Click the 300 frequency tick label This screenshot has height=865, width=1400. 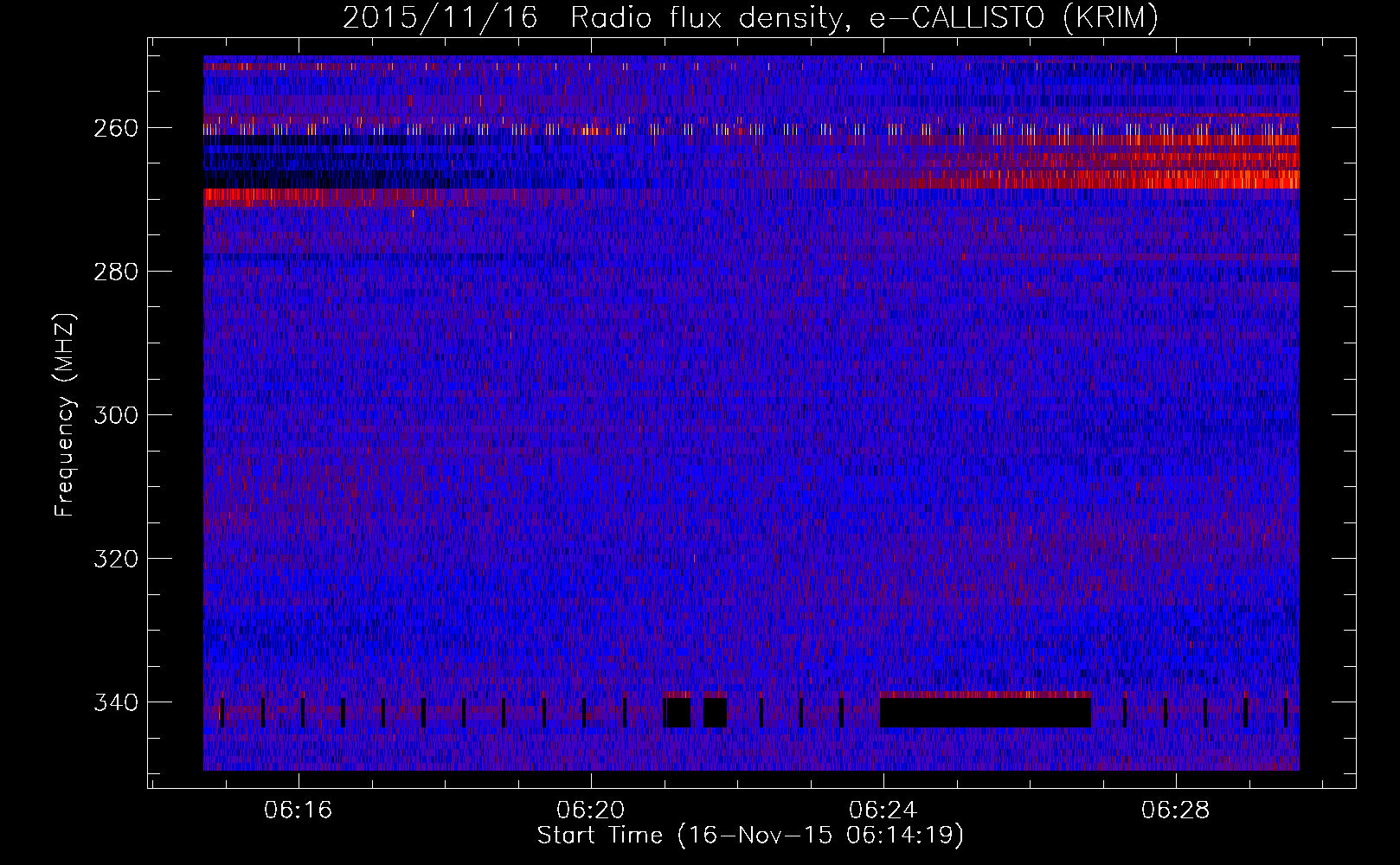[x=115, y=415]
